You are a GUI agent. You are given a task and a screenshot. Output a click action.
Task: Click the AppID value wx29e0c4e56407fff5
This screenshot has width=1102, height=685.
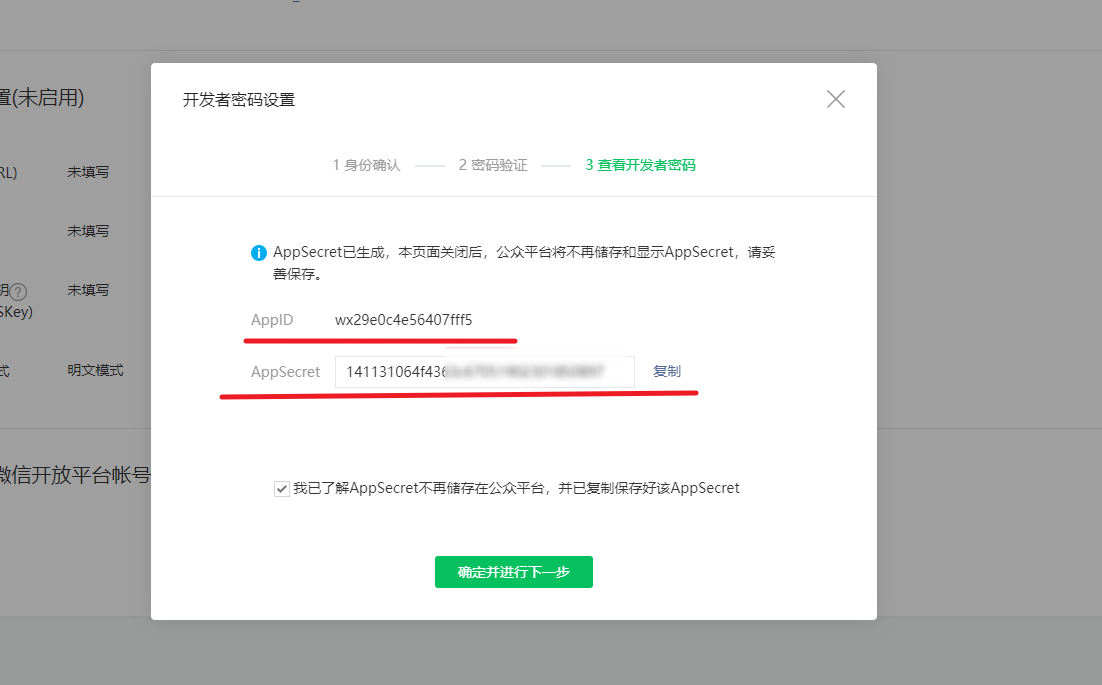403,320
